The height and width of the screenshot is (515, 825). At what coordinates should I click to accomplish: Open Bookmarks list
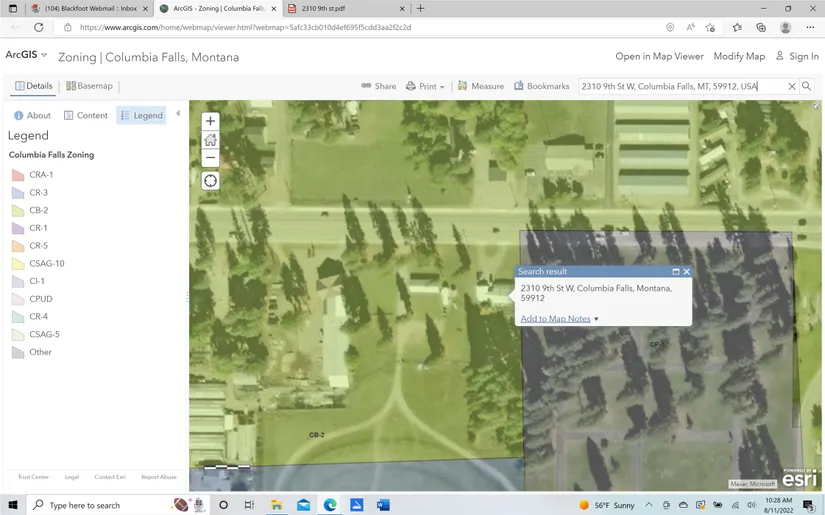(x=541, y=87)
